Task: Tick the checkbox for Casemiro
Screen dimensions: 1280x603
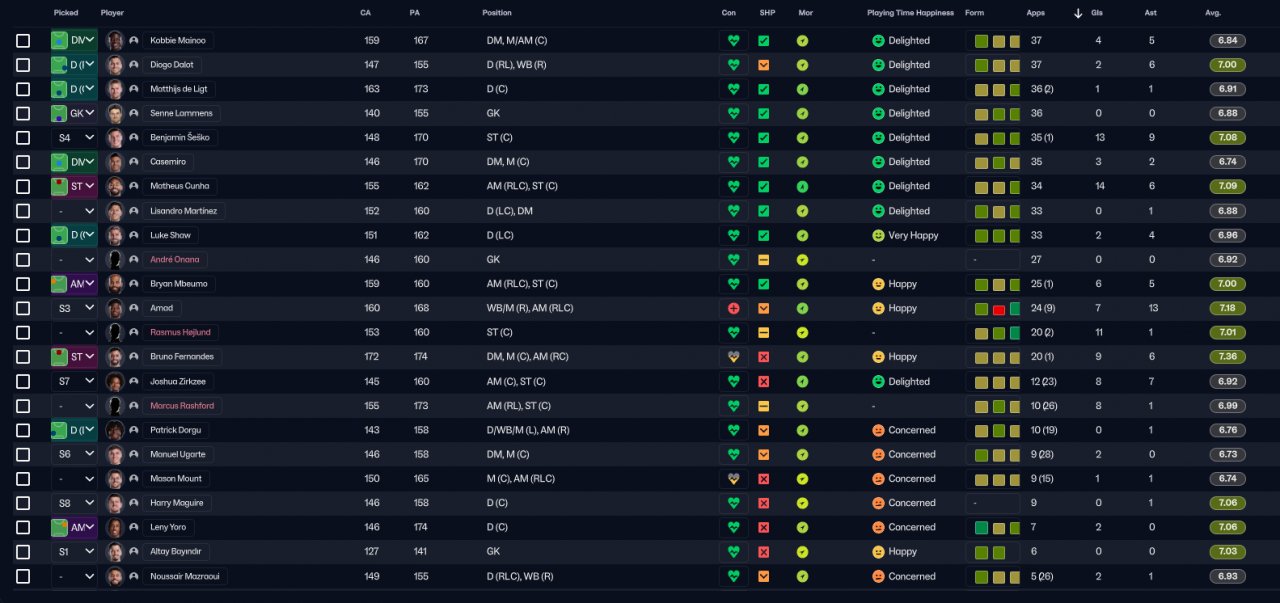Action: [x=23, y=162]
